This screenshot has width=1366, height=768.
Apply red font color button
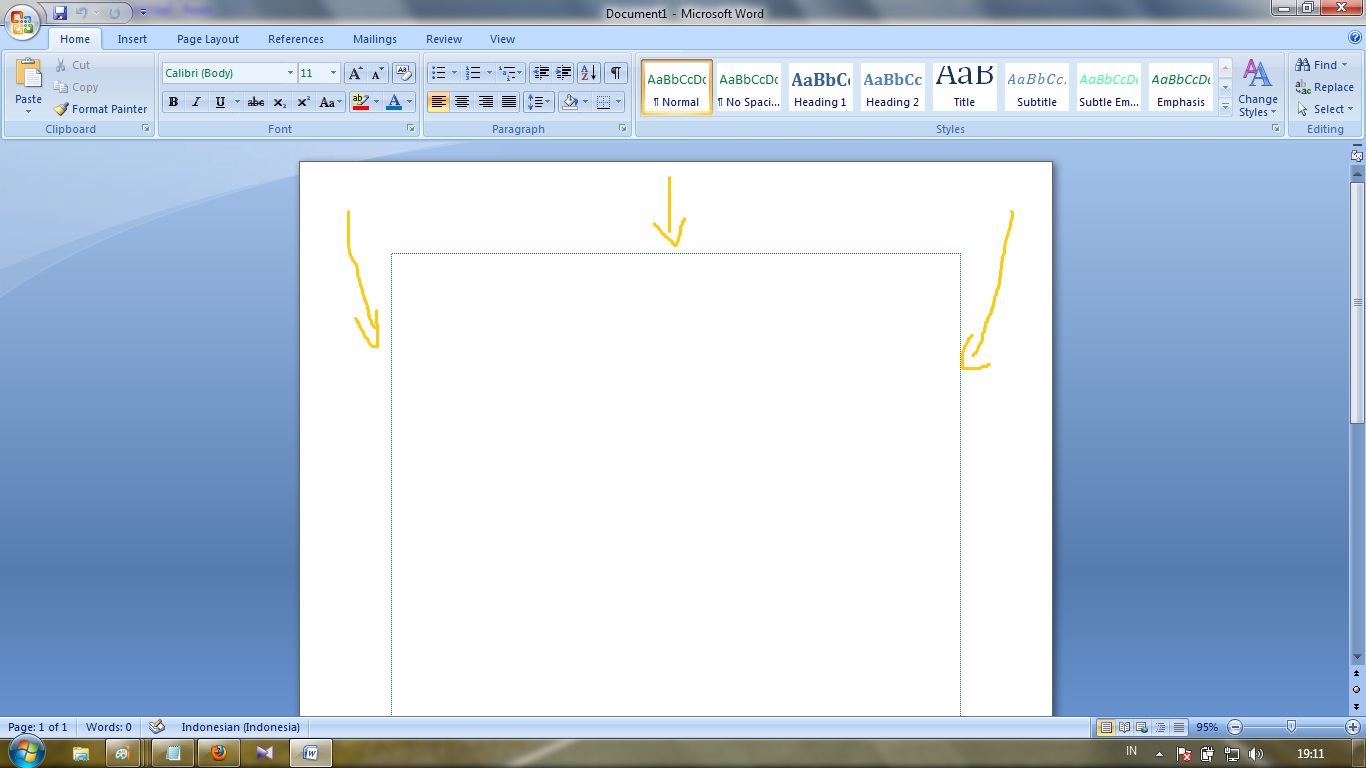pos(394,102)
